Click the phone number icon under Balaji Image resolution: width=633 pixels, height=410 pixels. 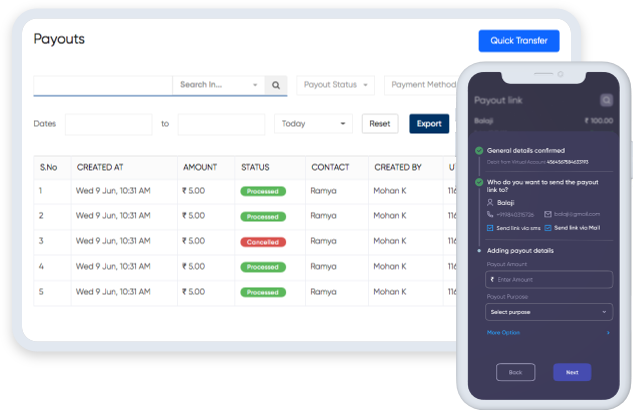[490, 214]
